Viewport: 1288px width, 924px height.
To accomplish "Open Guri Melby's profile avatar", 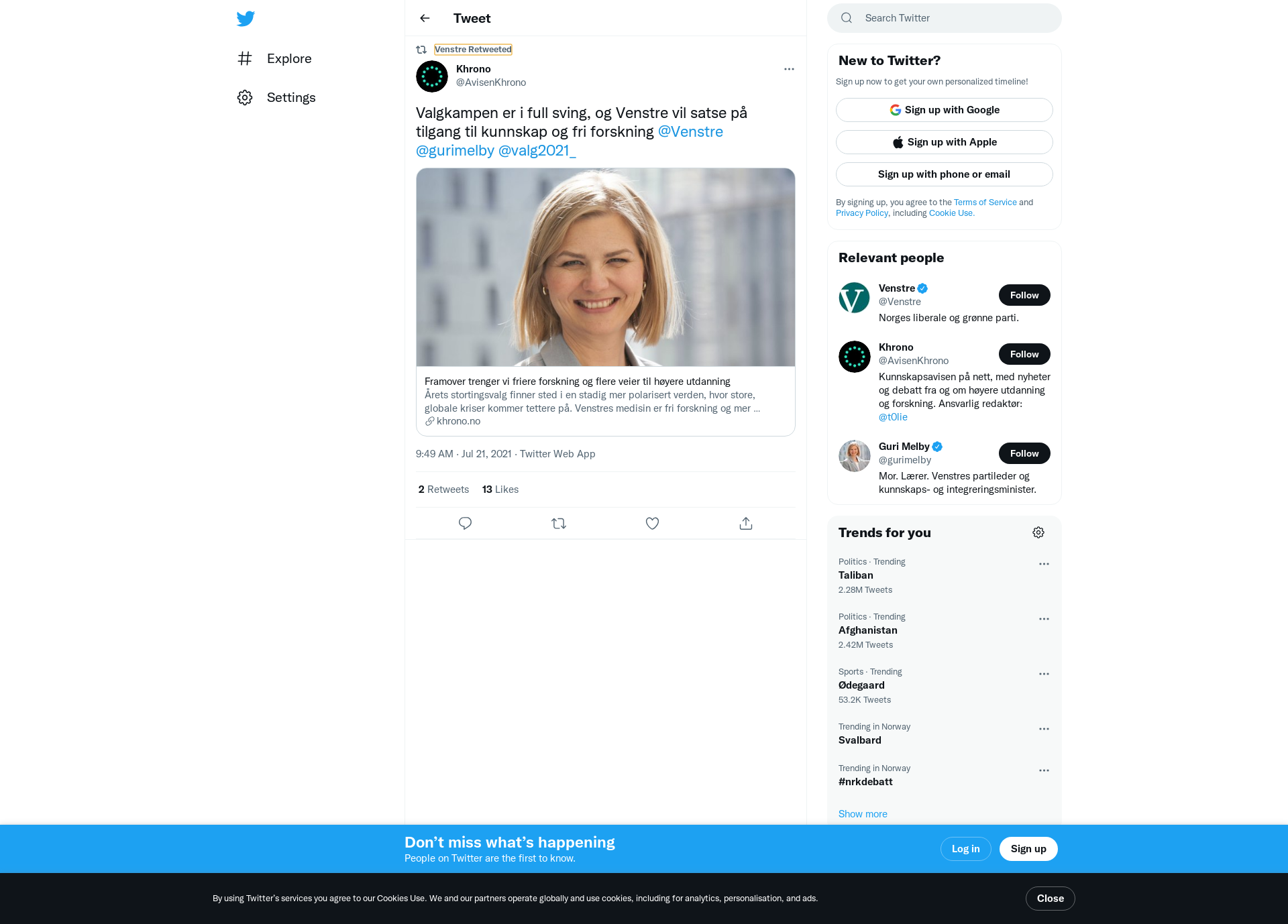I will point(855,456).
